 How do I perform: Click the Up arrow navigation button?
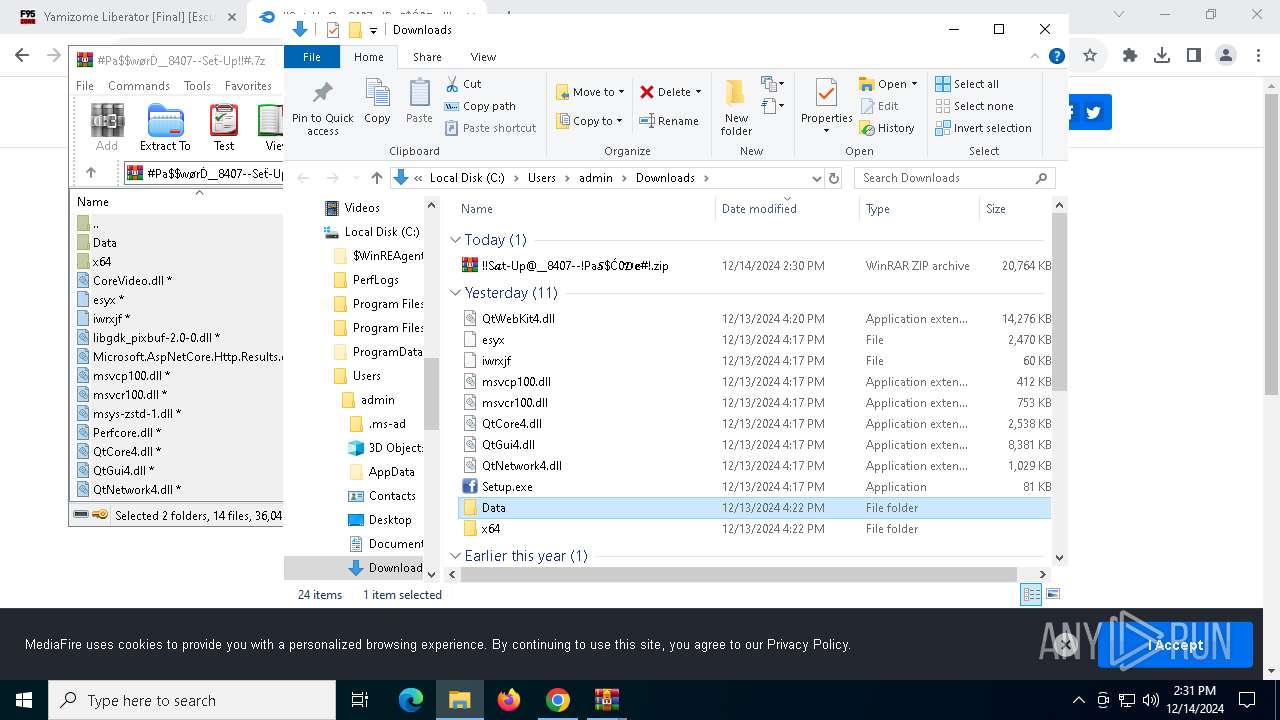click(x=376, y=178)
